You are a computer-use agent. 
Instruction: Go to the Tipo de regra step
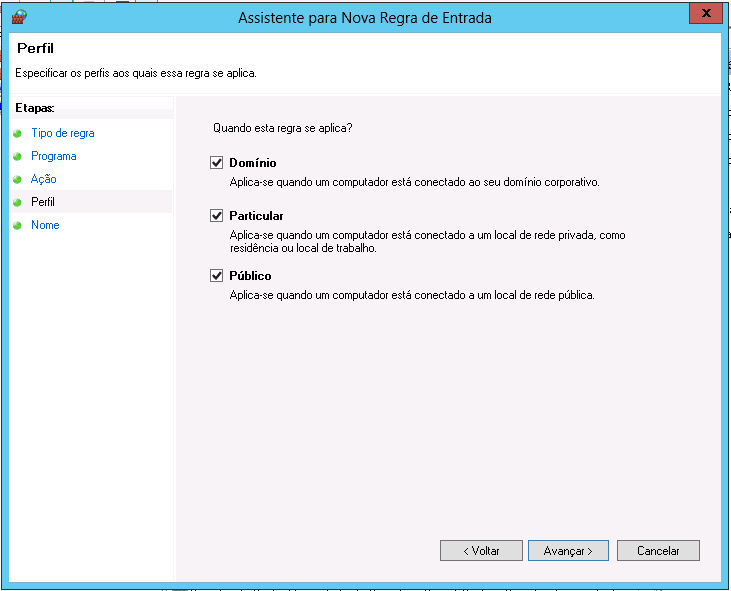[62, 133]
